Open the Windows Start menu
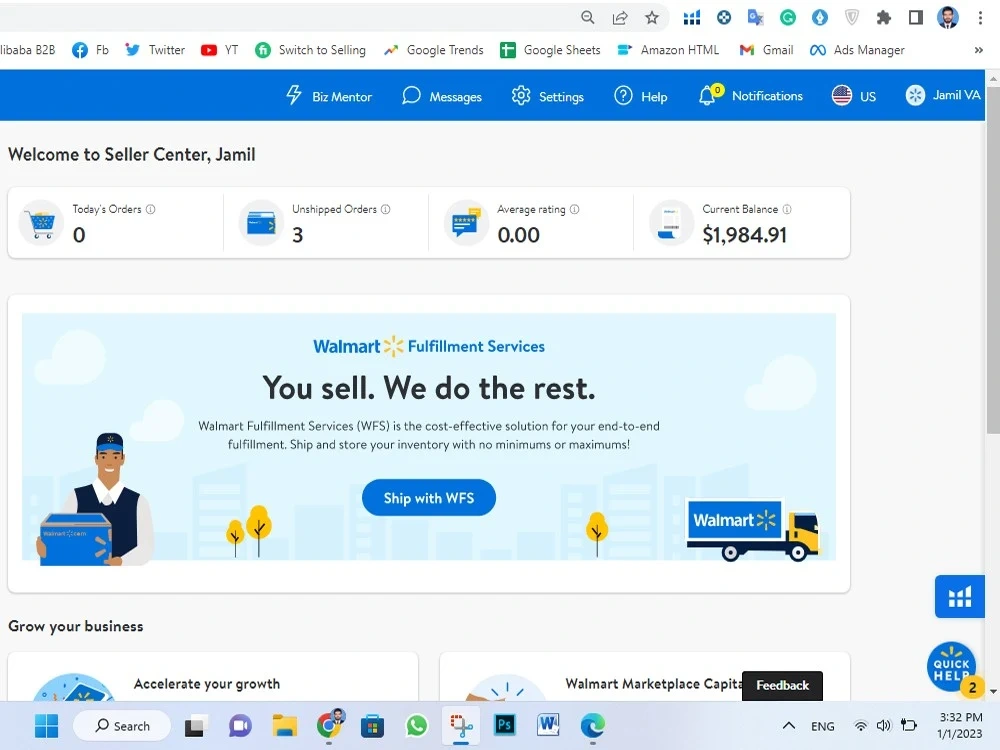 click(x=46, y=726)
